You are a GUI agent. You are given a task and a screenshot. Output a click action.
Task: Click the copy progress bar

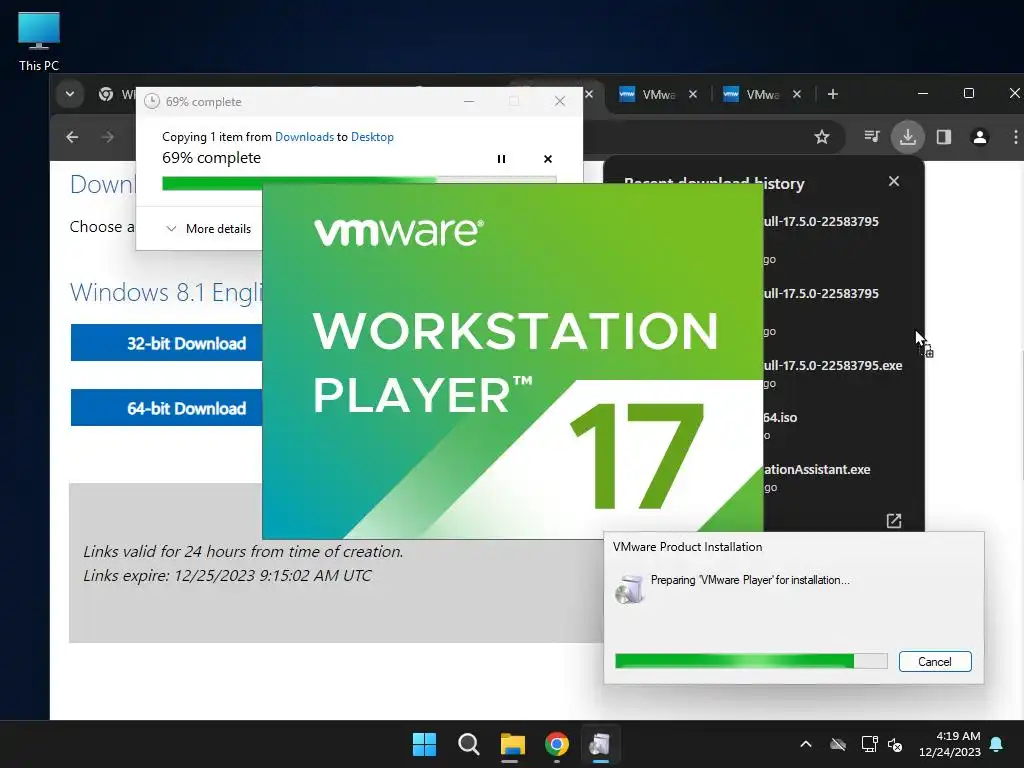(x=359, y=181)
